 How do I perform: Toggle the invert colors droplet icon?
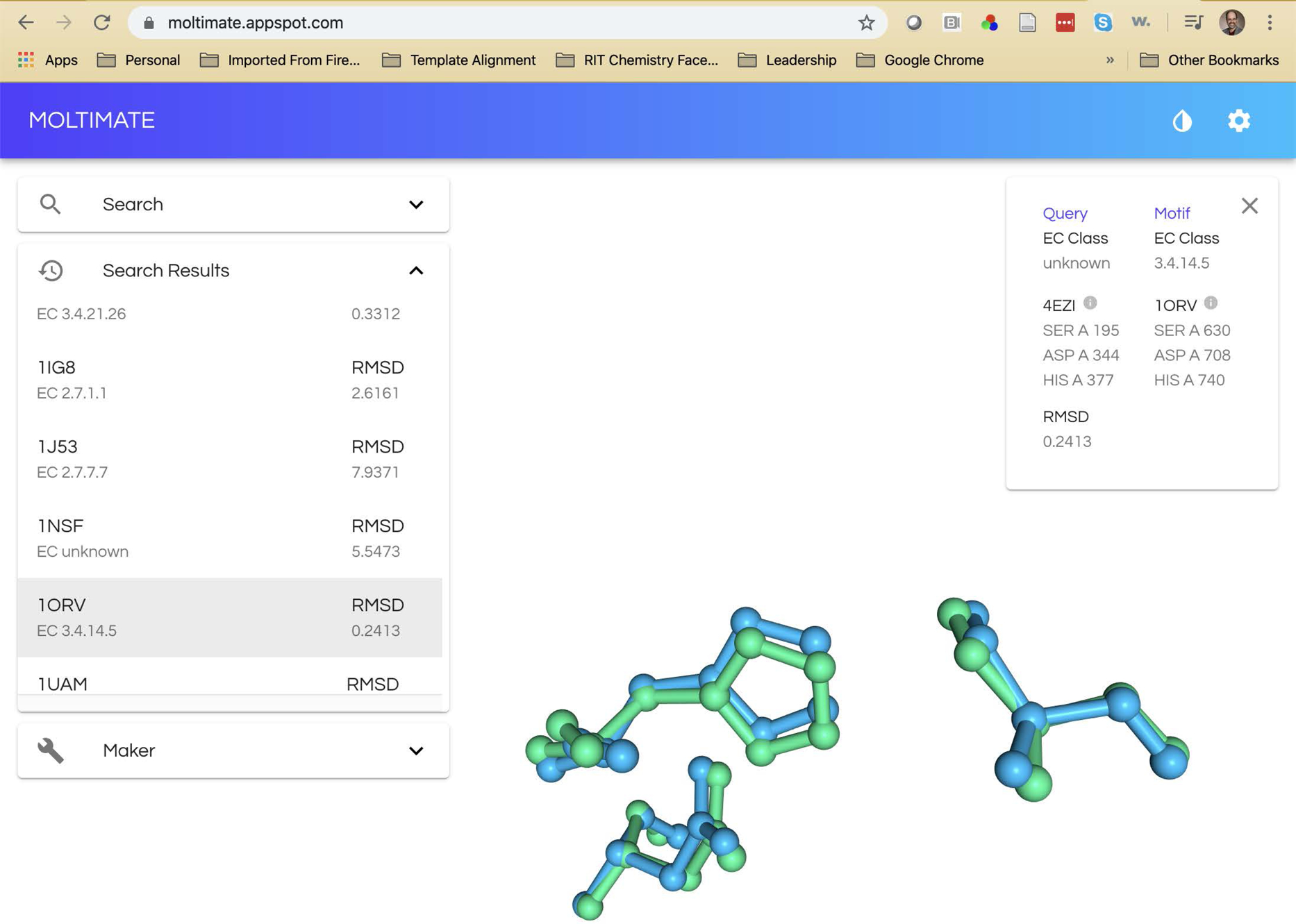tap(1182, 121)
